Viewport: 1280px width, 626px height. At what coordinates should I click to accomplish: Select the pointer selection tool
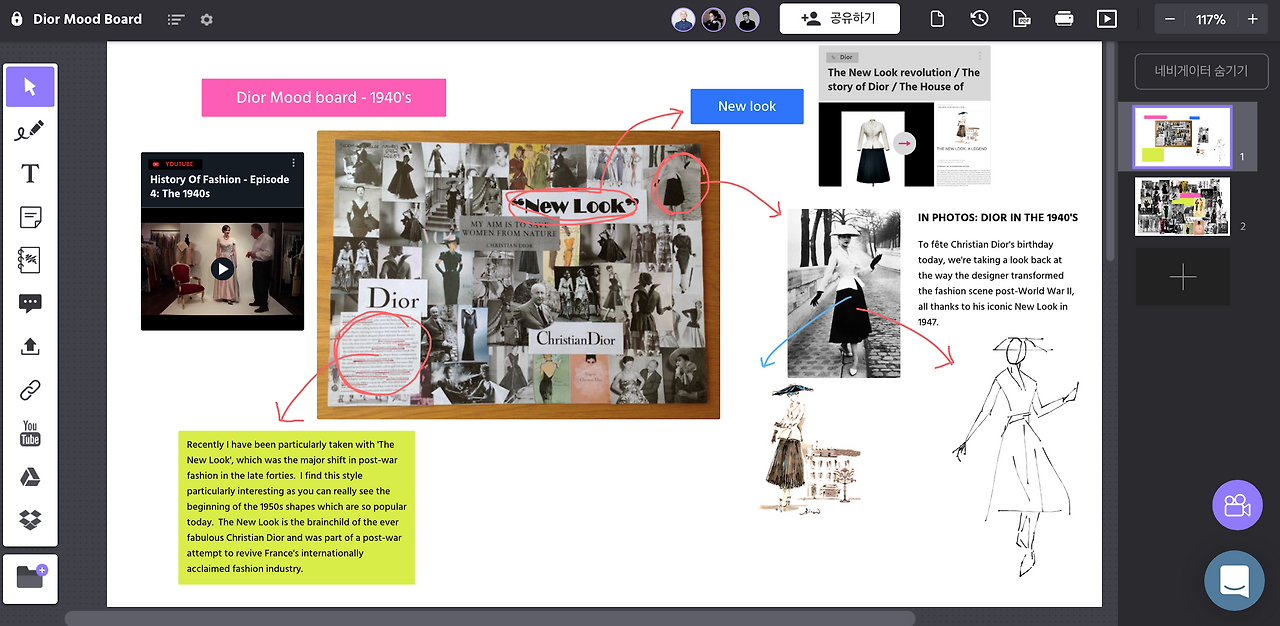(x=30, y=87)
